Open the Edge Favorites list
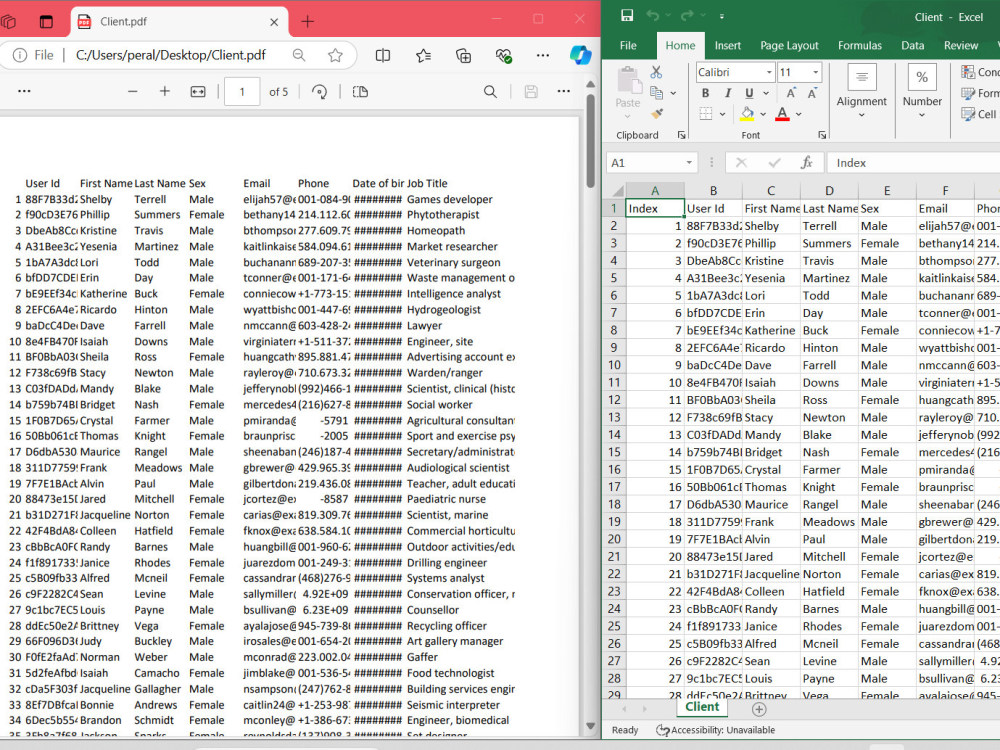This screenshot has height=750, width=1000. click(x=423, y=55)
